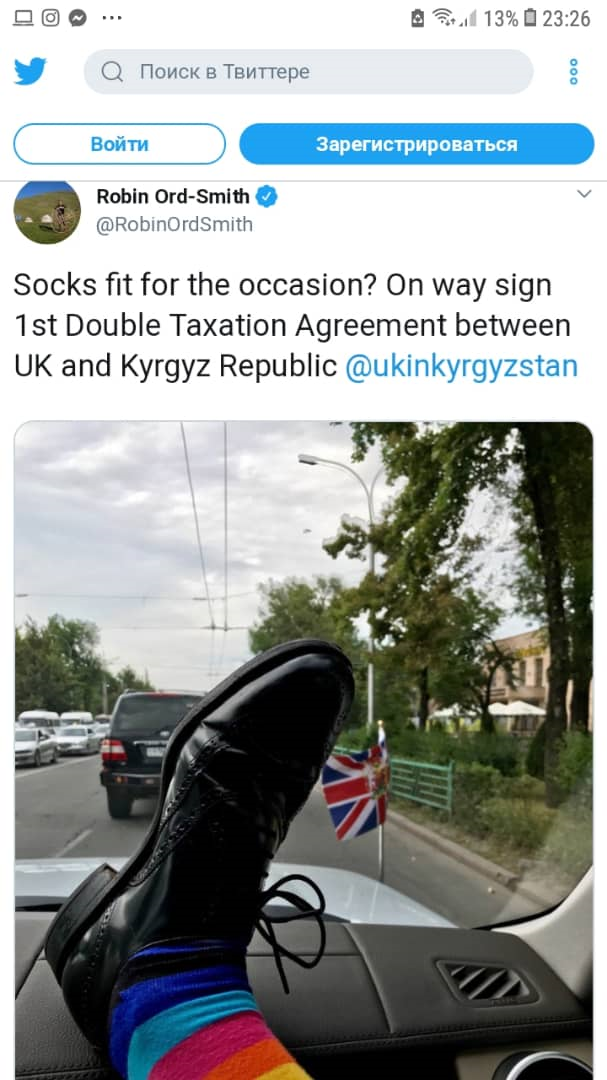Click the Зарегистрироваться sign-up button
The image size is (607, 1080).
click(417, 144)
